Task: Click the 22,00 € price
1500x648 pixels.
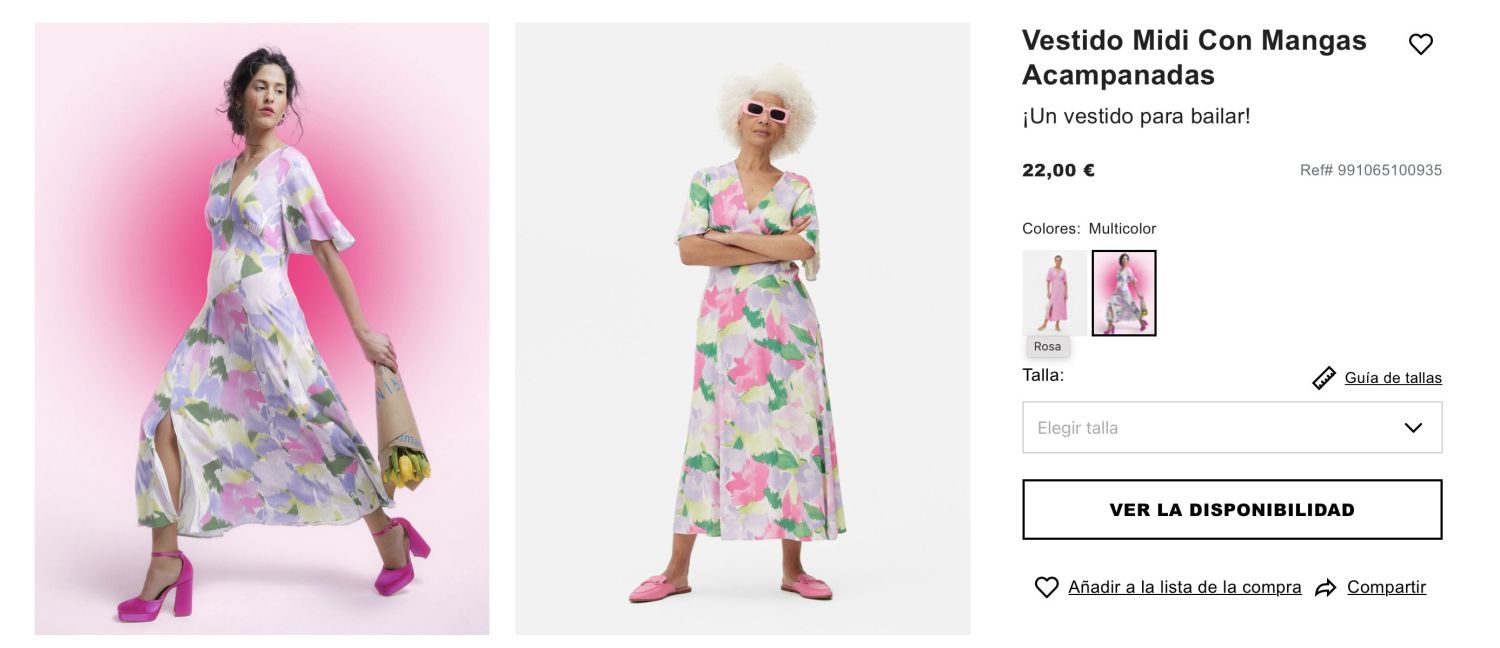Action: coord(1058,170)
